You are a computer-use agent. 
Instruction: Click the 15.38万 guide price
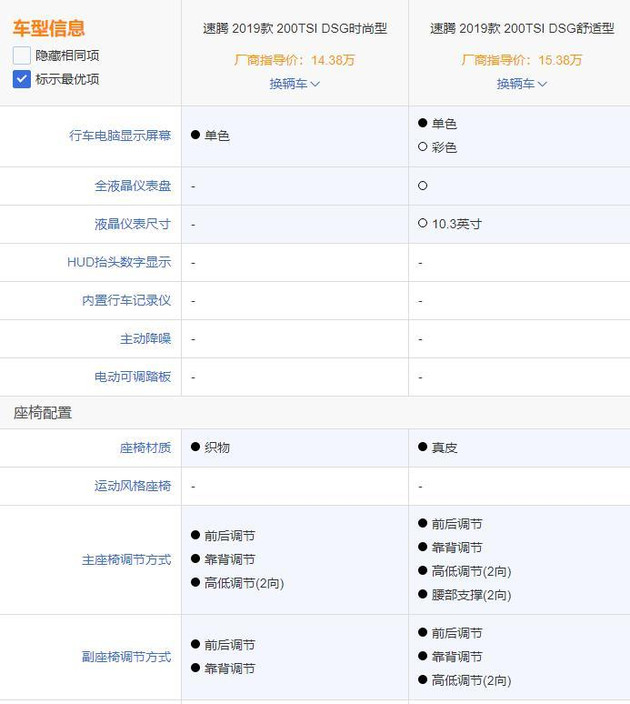pos(560,60)
